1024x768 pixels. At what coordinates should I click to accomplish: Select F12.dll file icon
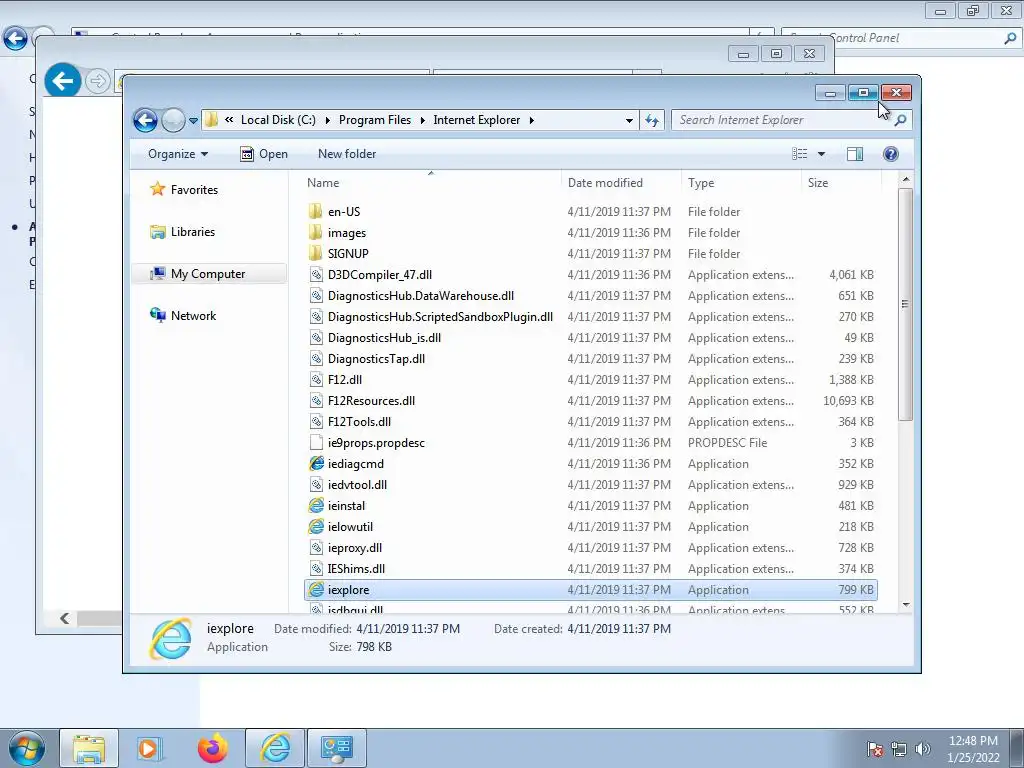[x=315, y=379]
